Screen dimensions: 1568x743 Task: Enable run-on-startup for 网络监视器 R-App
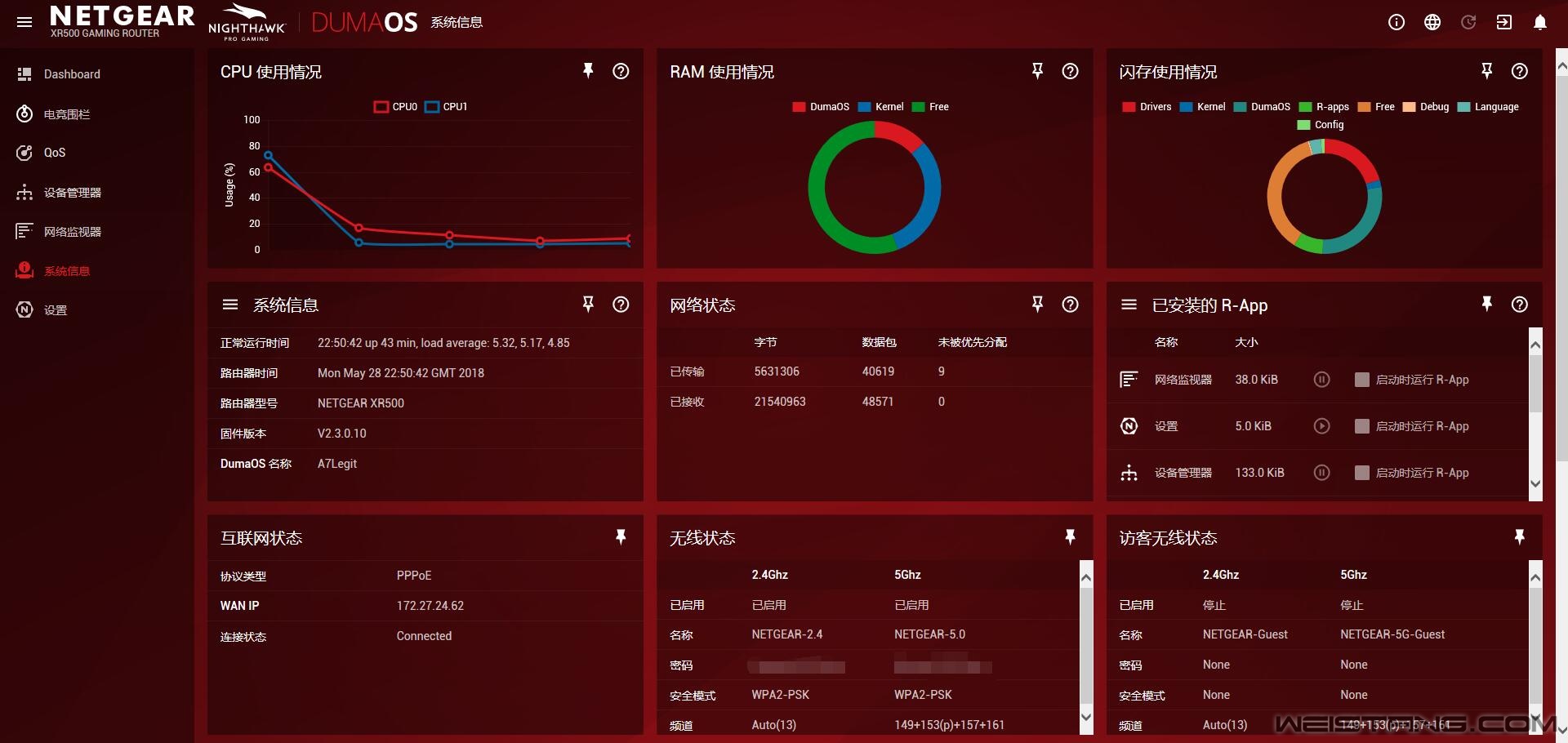click(1361, 380)
